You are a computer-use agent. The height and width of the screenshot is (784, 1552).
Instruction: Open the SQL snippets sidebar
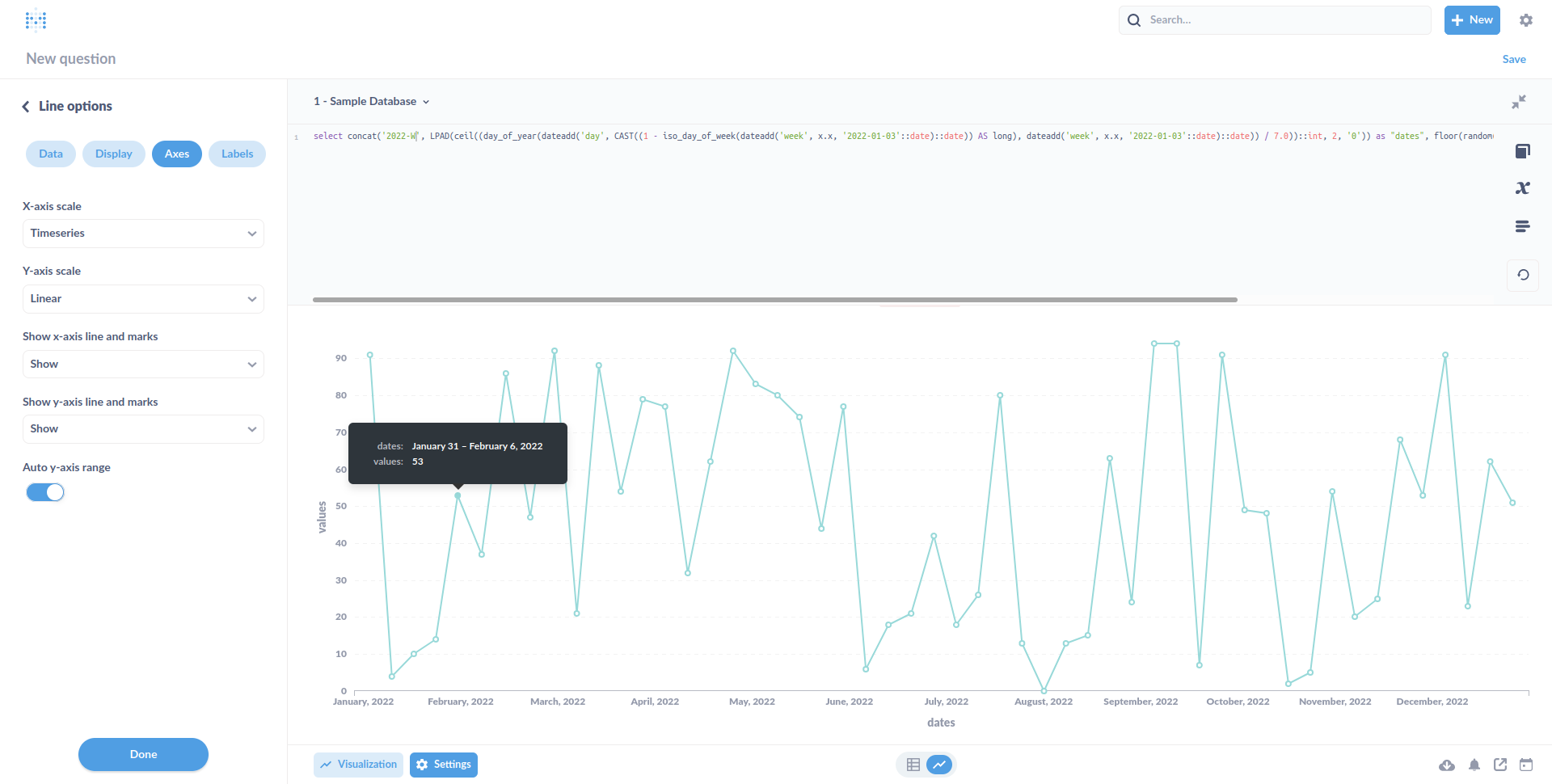click(1523, 226)
